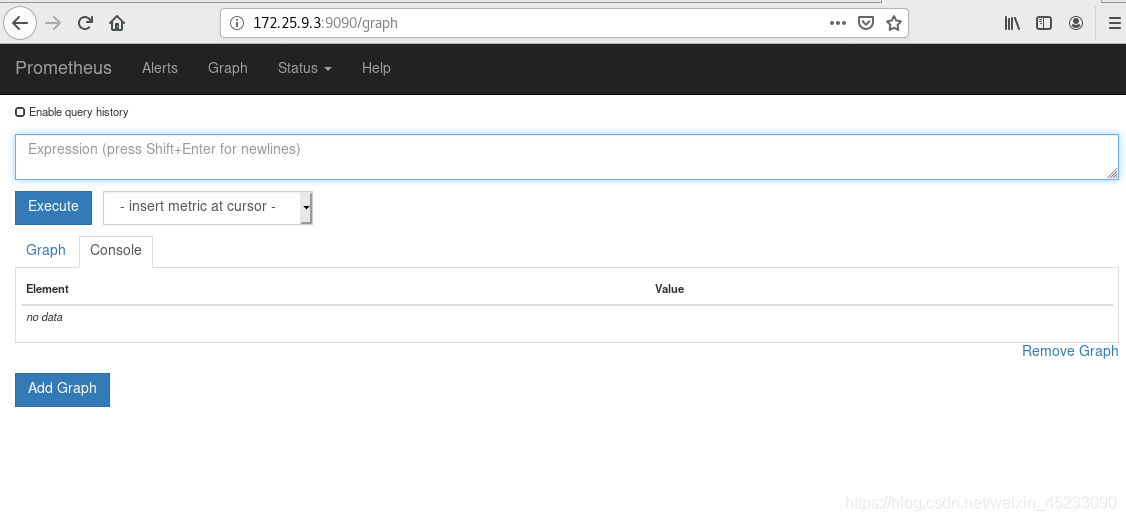Click the browser forward arrow button
This screenshot has width=1126, height=521.
[x=53, y=23]
